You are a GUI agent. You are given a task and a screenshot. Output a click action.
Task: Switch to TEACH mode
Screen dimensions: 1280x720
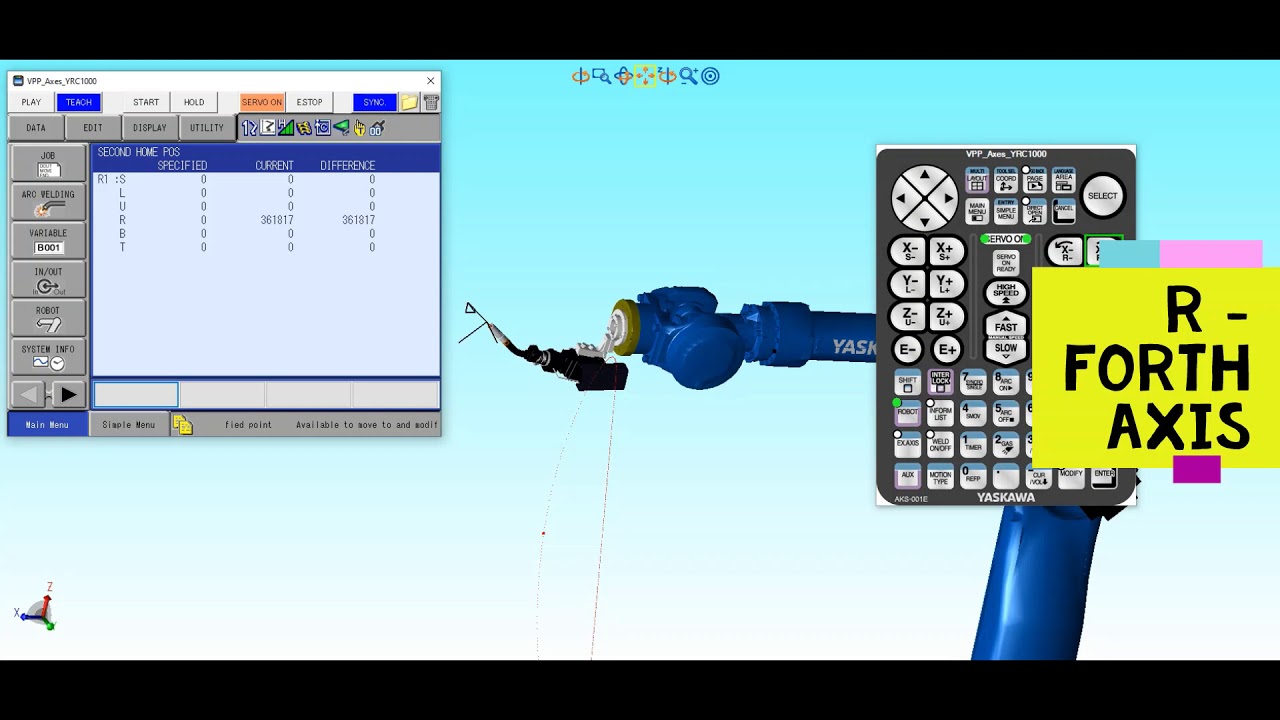pyautogui.click(x=78, y=102)
